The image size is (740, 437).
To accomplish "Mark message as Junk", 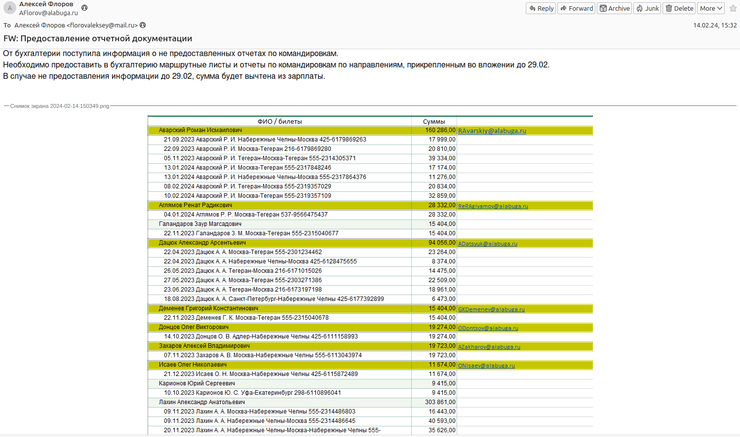I will point(647,8).
